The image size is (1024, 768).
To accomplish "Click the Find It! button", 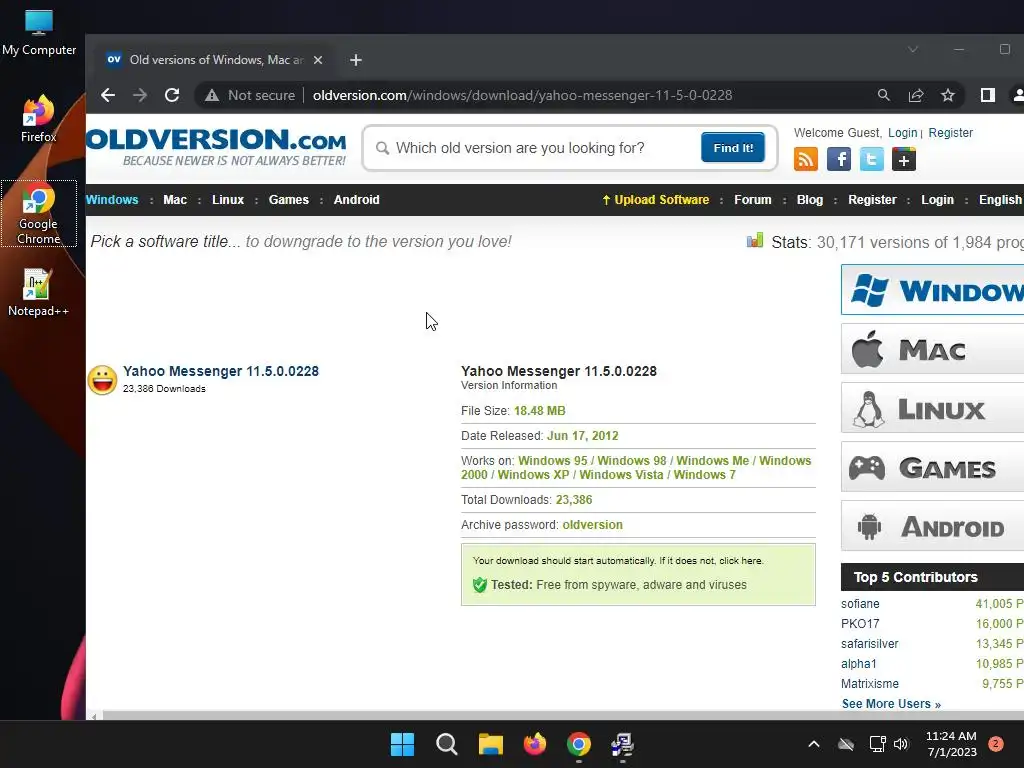I will (x=733, y=148).
